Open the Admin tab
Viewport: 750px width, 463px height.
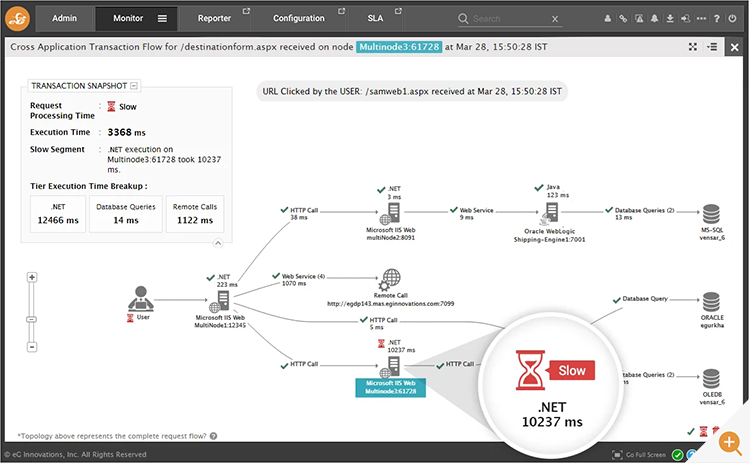point(65,18)
